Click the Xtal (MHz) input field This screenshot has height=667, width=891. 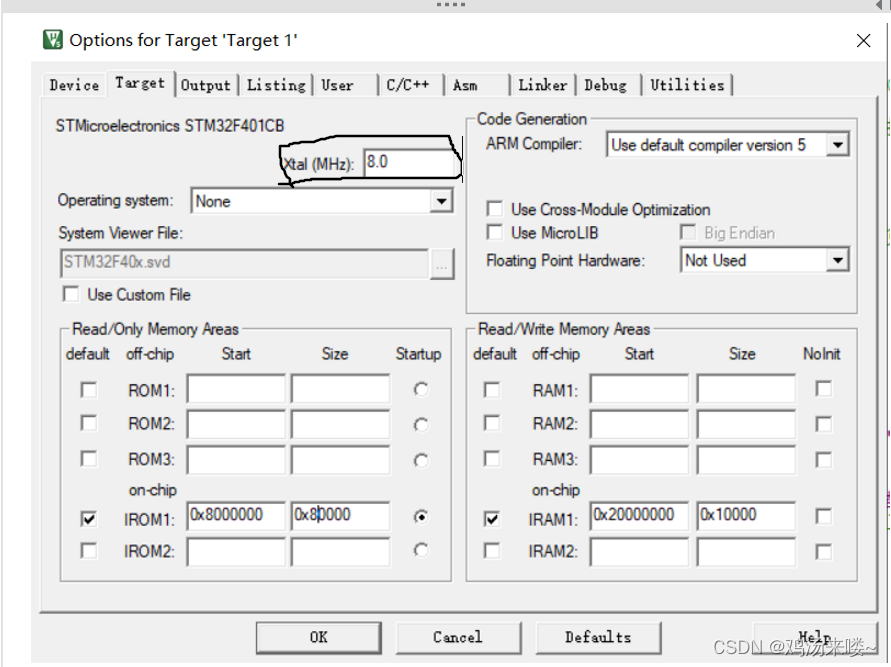tap(411, 162)
